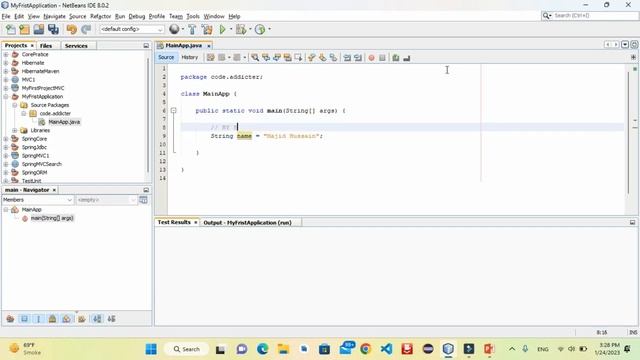Select MainApp.java in the Projects tree

64,122
